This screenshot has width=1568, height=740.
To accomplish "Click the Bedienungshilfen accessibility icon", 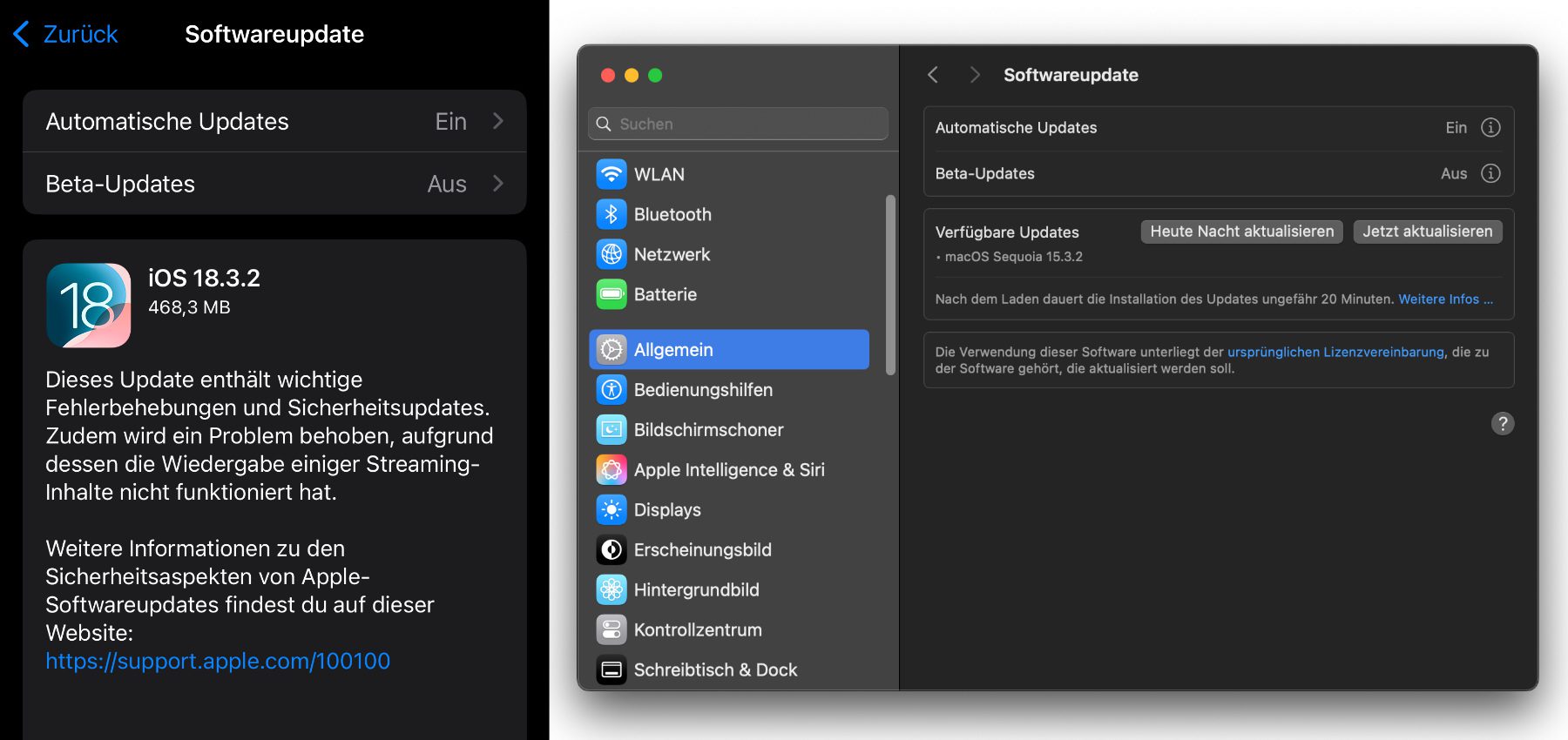I will coord(612,390).
